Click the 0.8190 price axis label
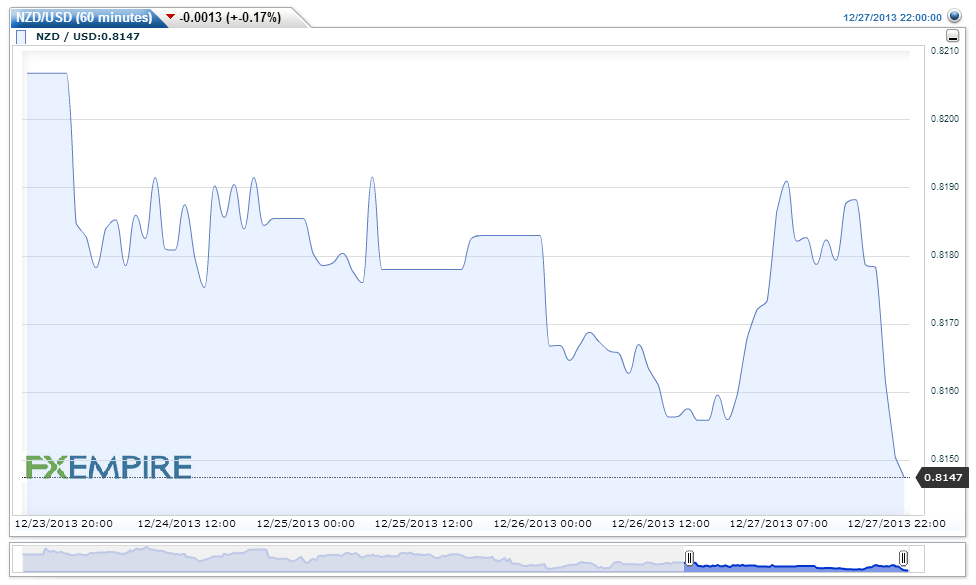The image size is (976, 585). pyautogui.click(x=945, y=187)
